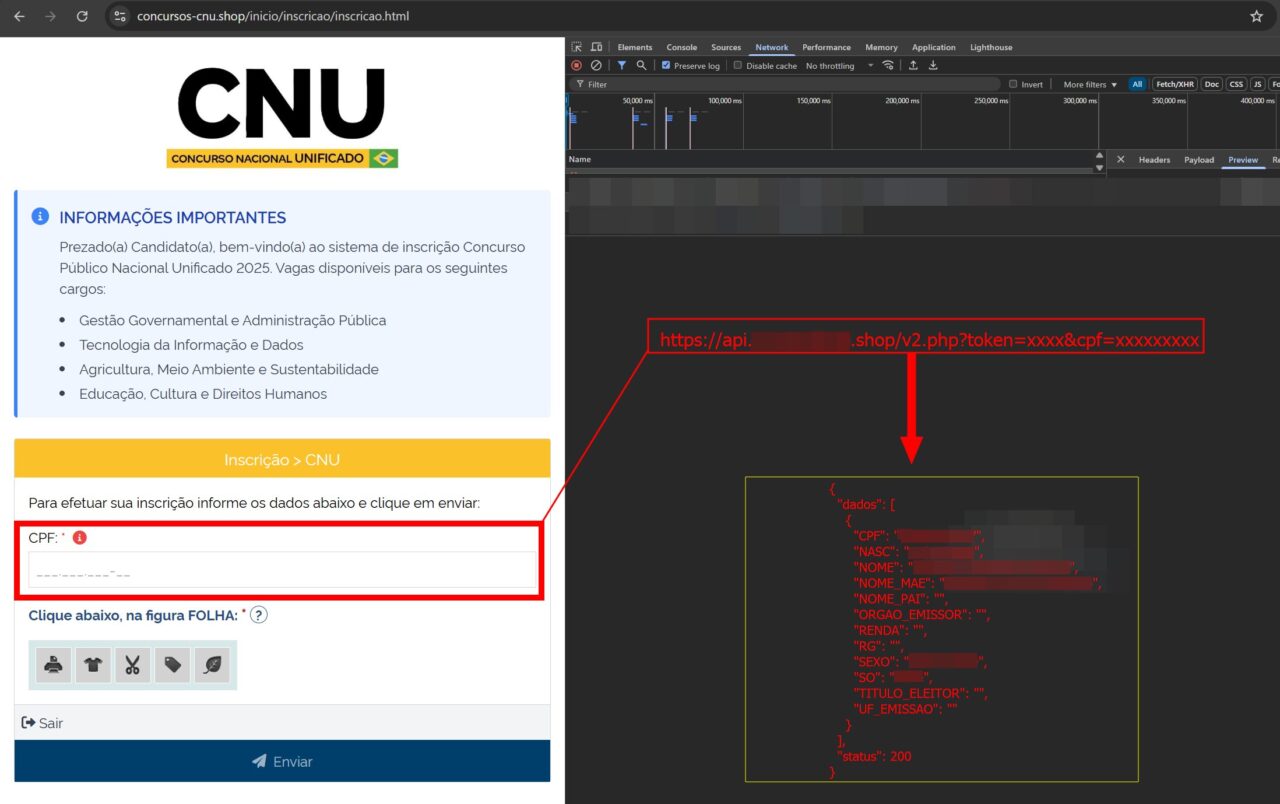Switch to the Performance tab
The height and width of the screenshot is (804, 1280).
click(827, 47)
